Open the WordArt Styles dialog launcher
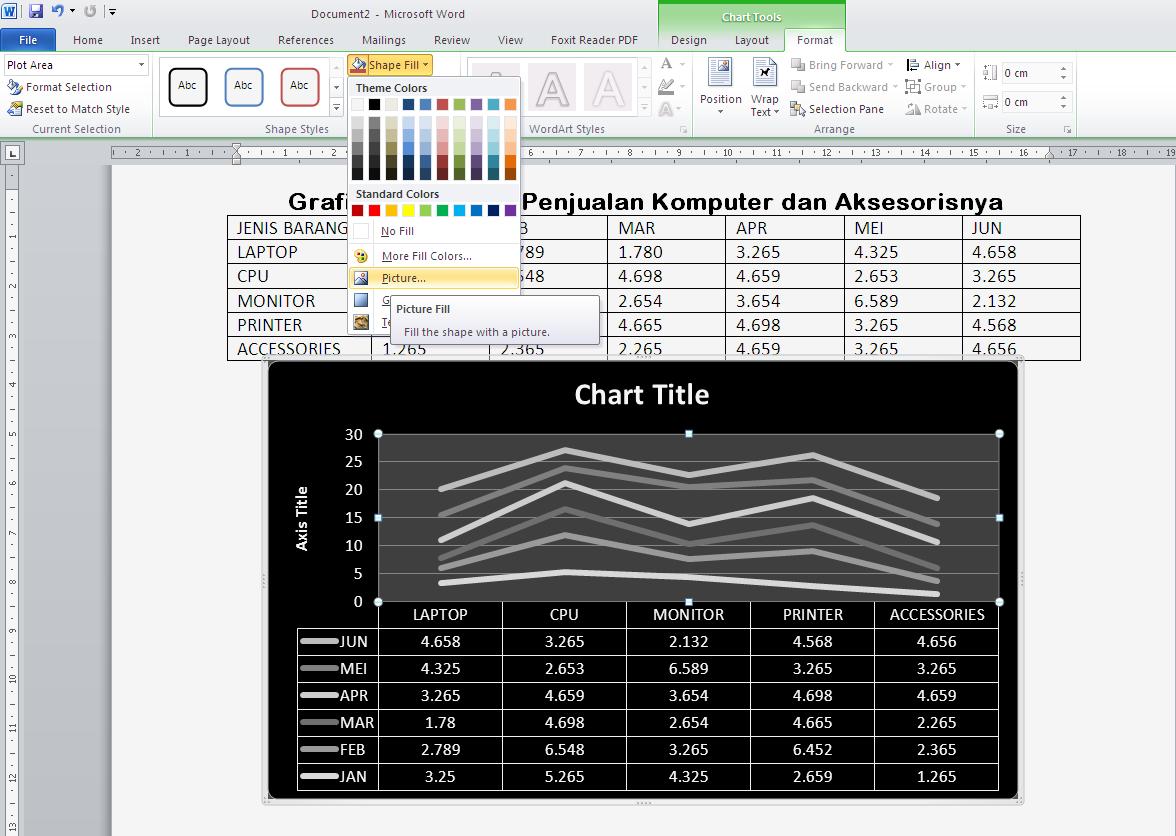 683,130
